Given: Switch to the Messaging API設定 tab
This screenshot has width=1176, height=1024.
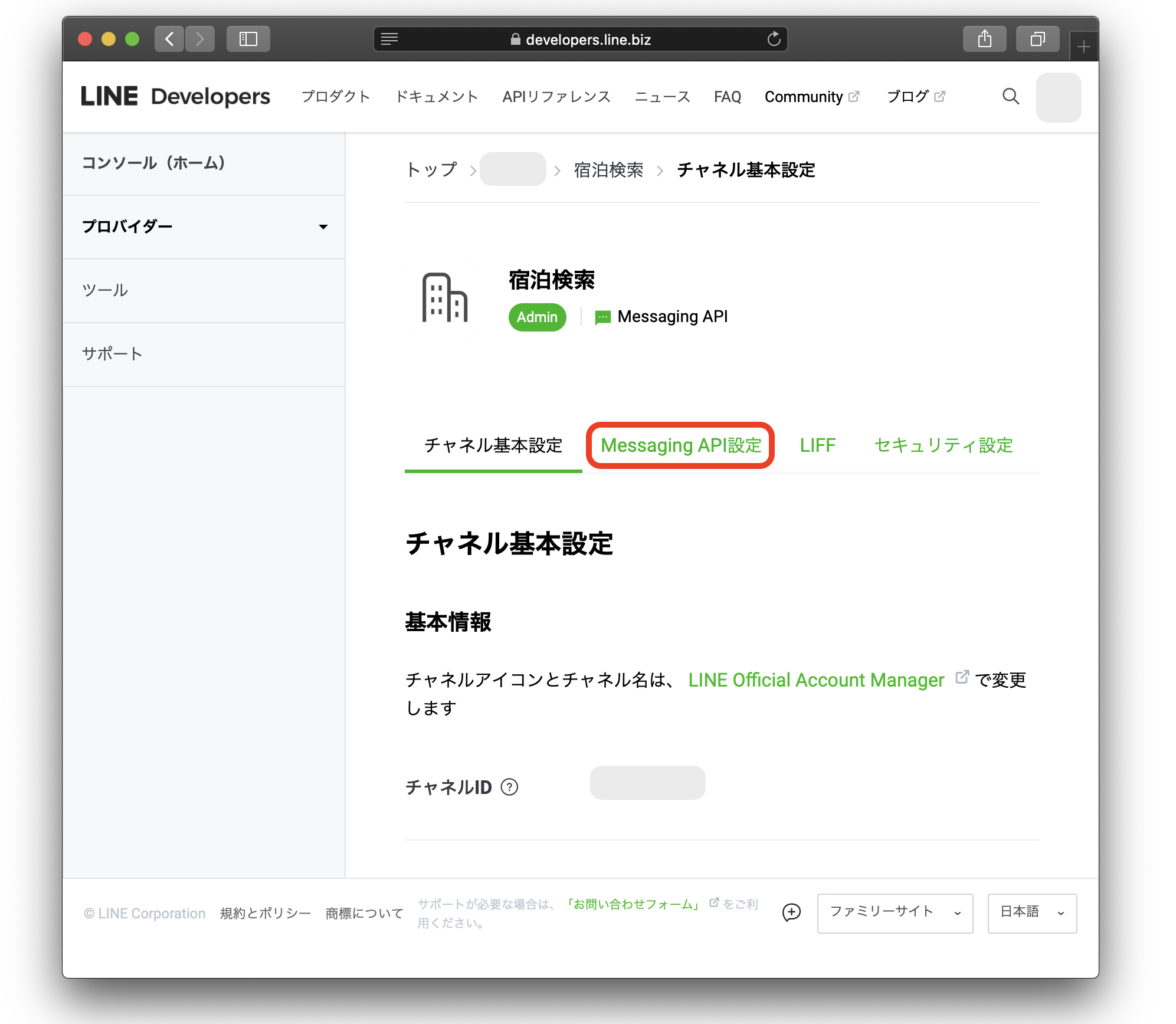Looking at the screenshot, I should (x=680, y=446).
